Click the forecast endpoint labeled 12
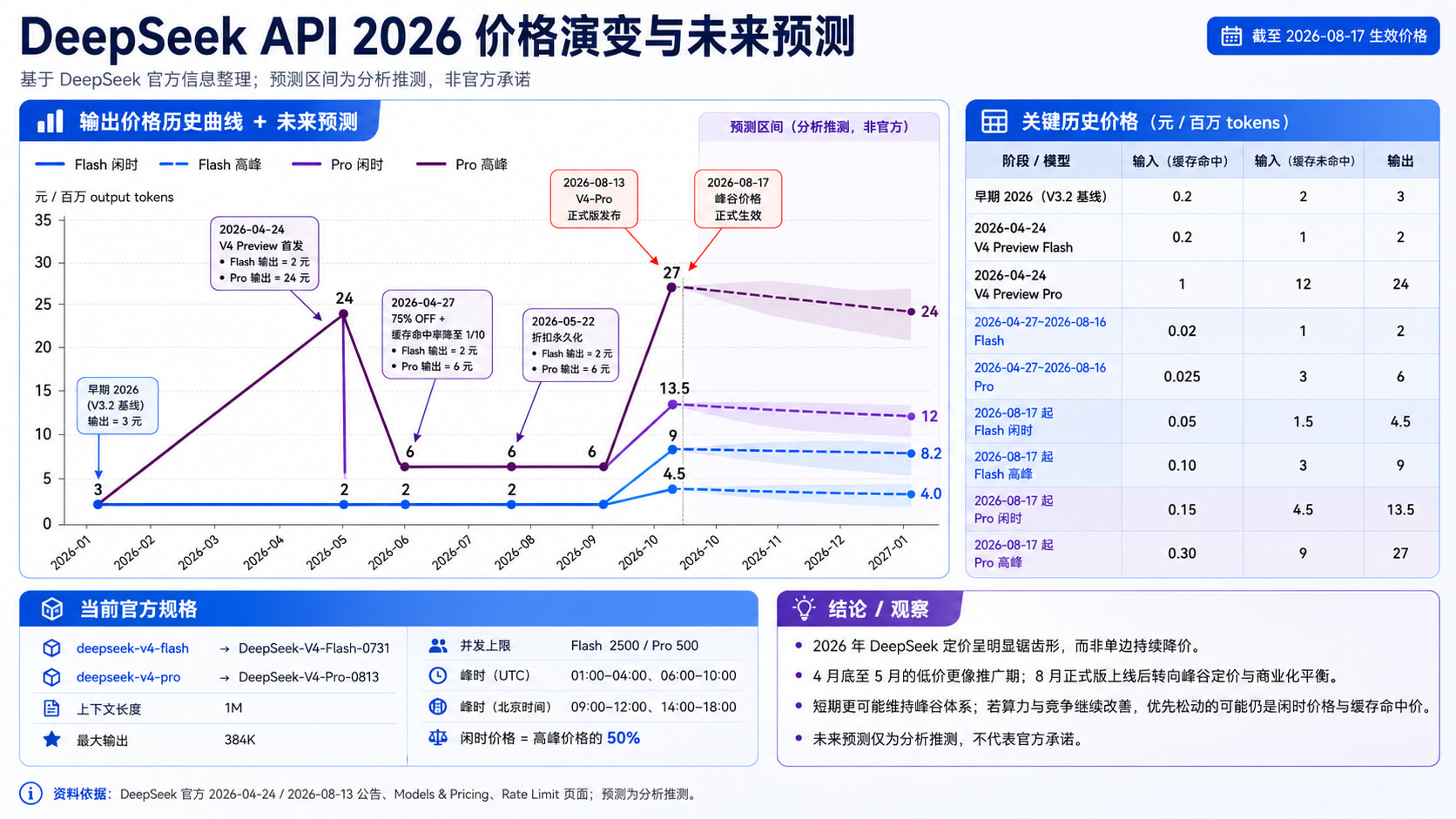 tap(912, 416)
